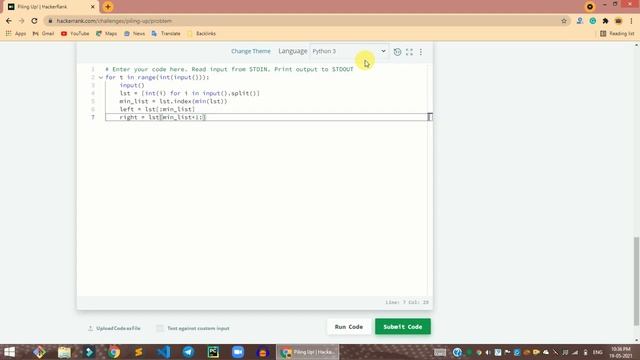Open File Explorer from taskbar
Image resolution: width=640 pixels, height=360 pixels.
(x=64, y=352)
